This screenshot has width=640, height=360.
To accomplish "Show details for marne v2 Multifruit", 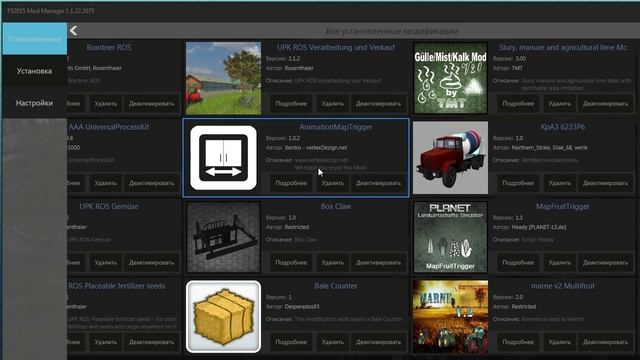I will [518, 342].
